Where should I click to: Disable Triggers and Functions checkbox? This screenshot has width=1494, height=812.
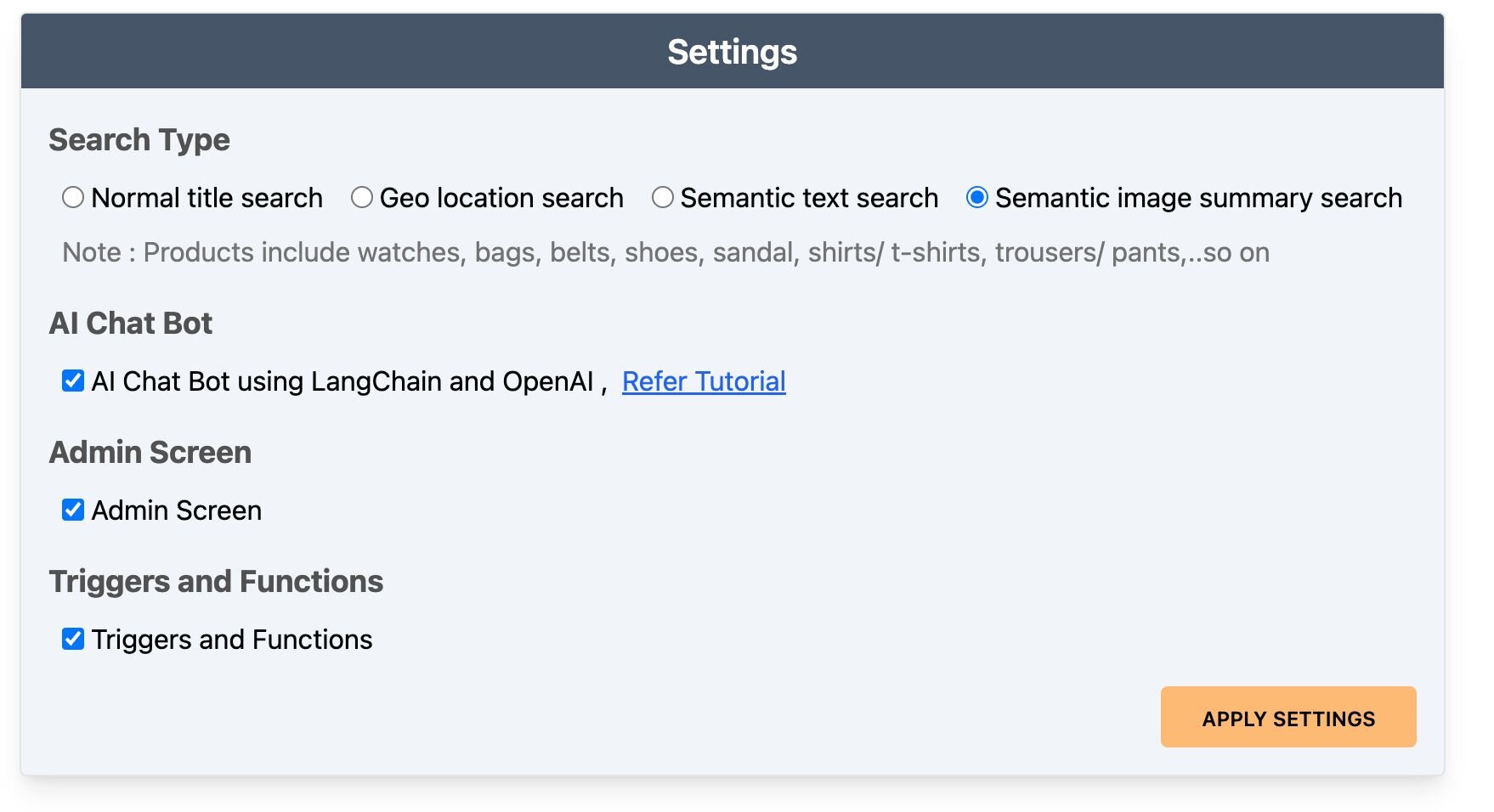tap(72, 639)
